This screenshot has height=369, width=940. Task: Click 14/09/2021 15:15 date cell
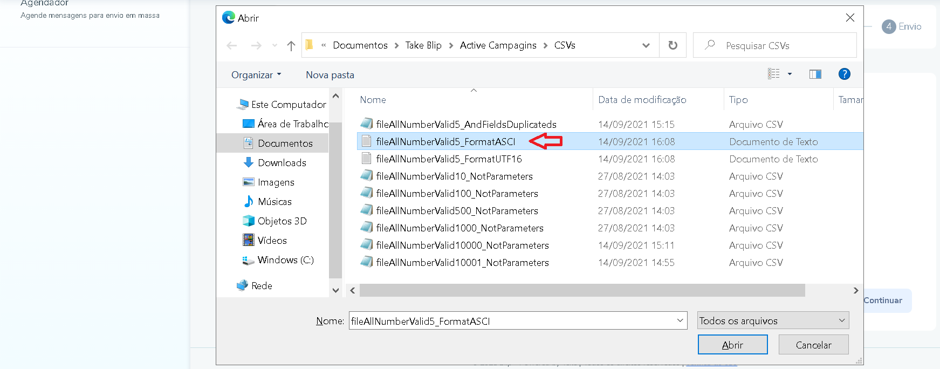click(x=637, y=125)
